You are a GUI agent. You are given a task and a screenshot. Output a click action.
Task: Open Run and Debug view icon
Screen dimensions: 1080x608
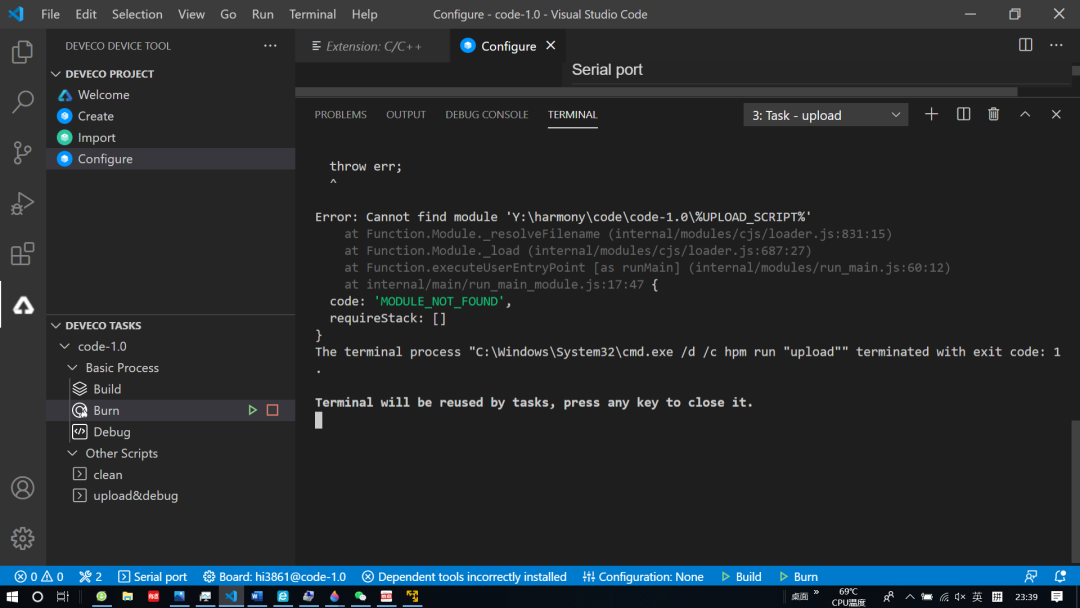click(22, 203)
